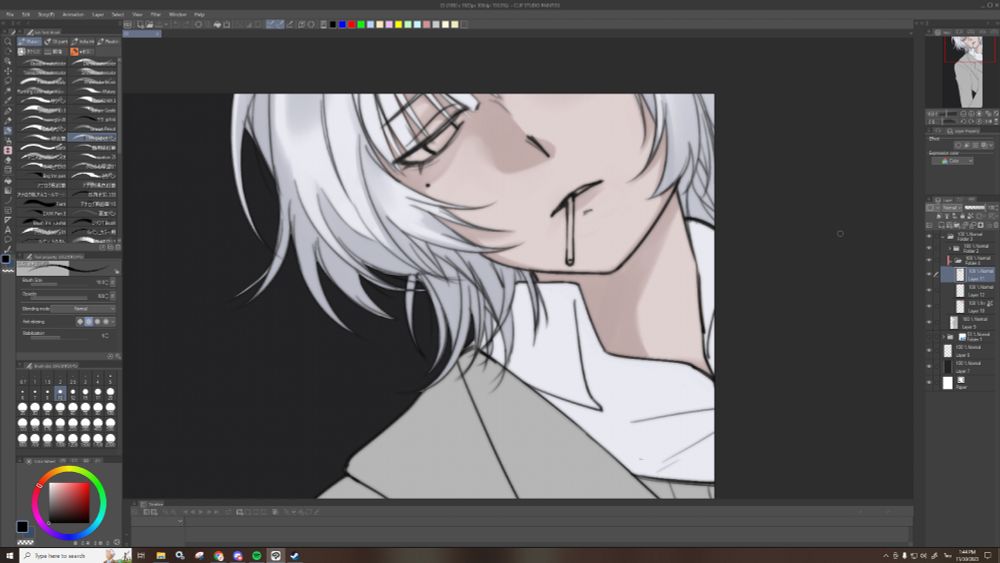
Task: Pick the red swatch in the command bar
Action: 351,24
